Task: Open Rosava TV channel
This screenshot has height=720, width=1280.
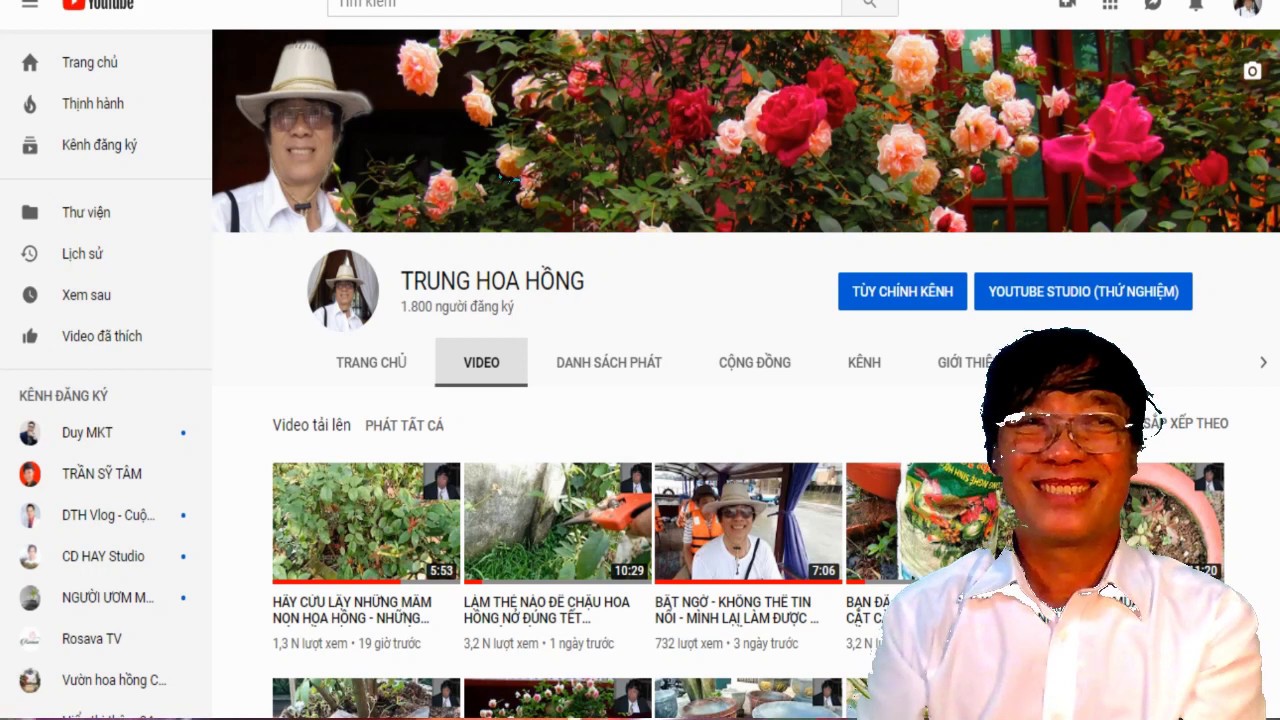Action: 106,638
